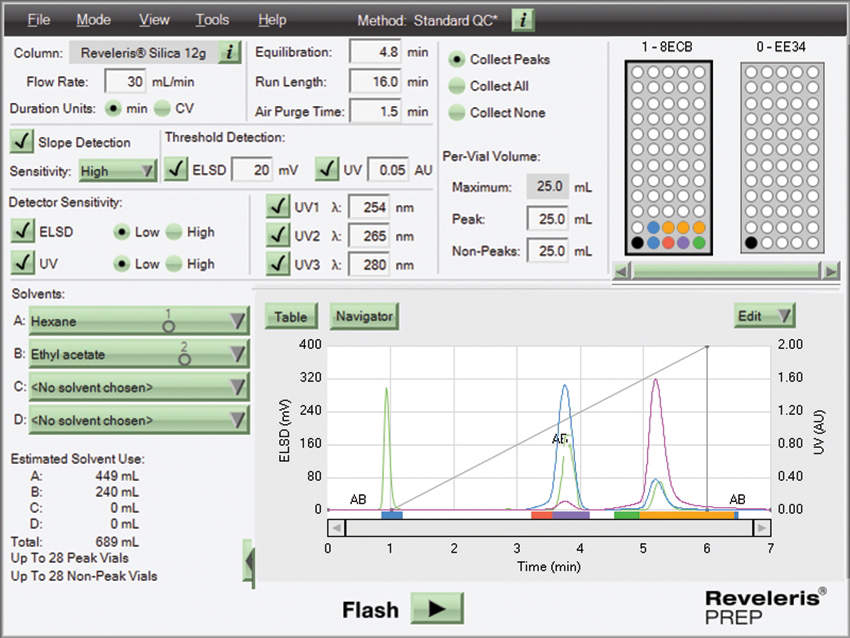The image size is (850, 638).
Task: Click the chromatogram scroll left arrow
Action: pyautogui.click(x=336, y=527)
